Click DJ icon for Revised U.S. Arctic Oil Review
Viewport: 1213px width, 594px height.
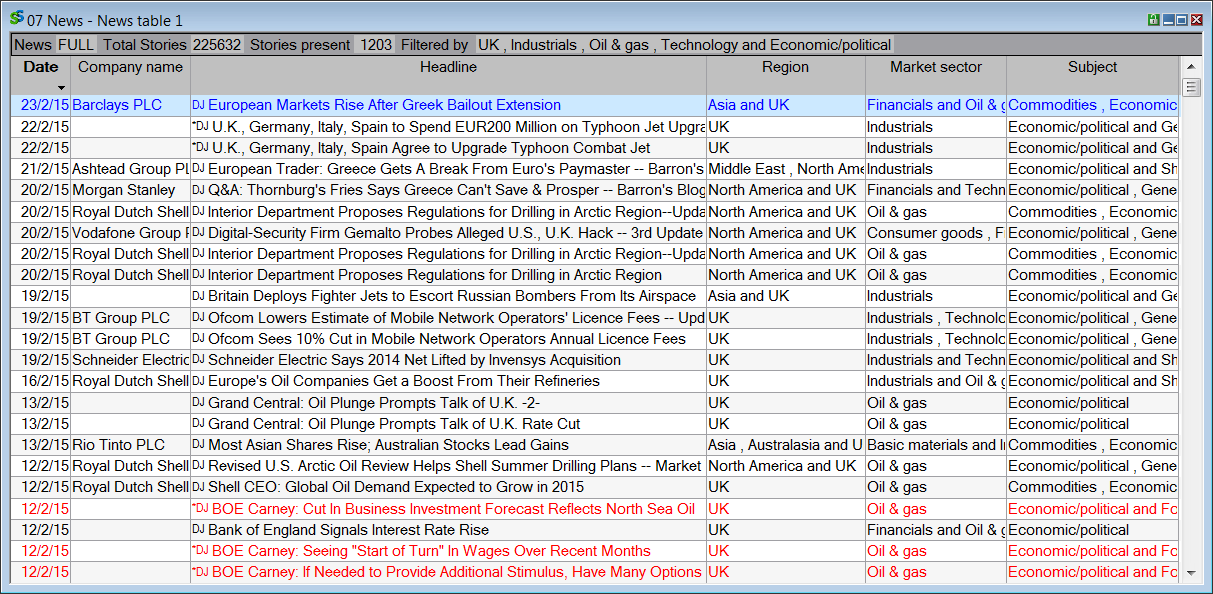(x=198, y=466)
